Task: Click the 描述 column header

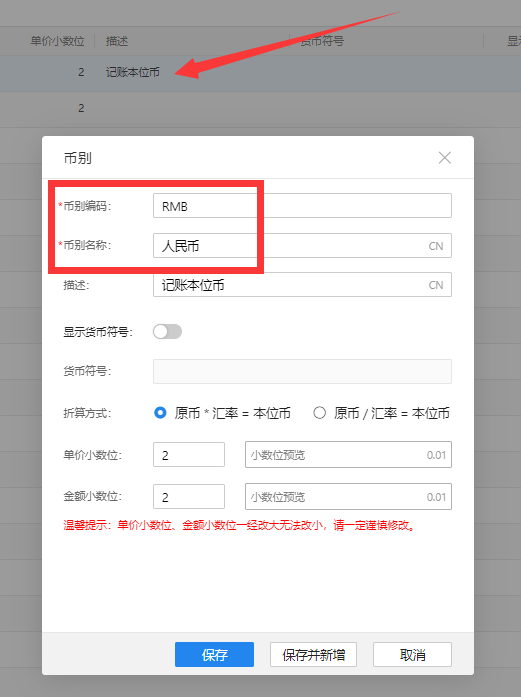Action: coord(117,41)
